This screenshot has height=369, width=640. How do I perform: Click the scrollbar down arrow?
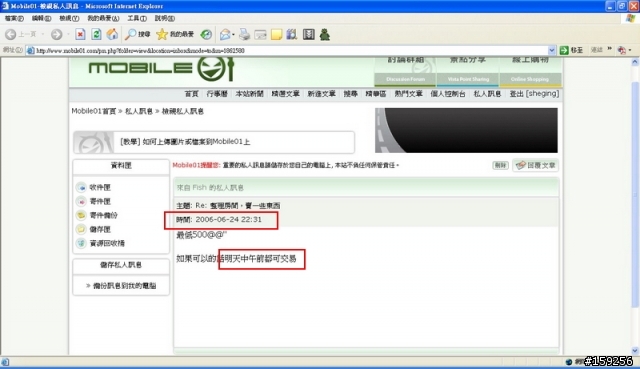tap(635, 351)
